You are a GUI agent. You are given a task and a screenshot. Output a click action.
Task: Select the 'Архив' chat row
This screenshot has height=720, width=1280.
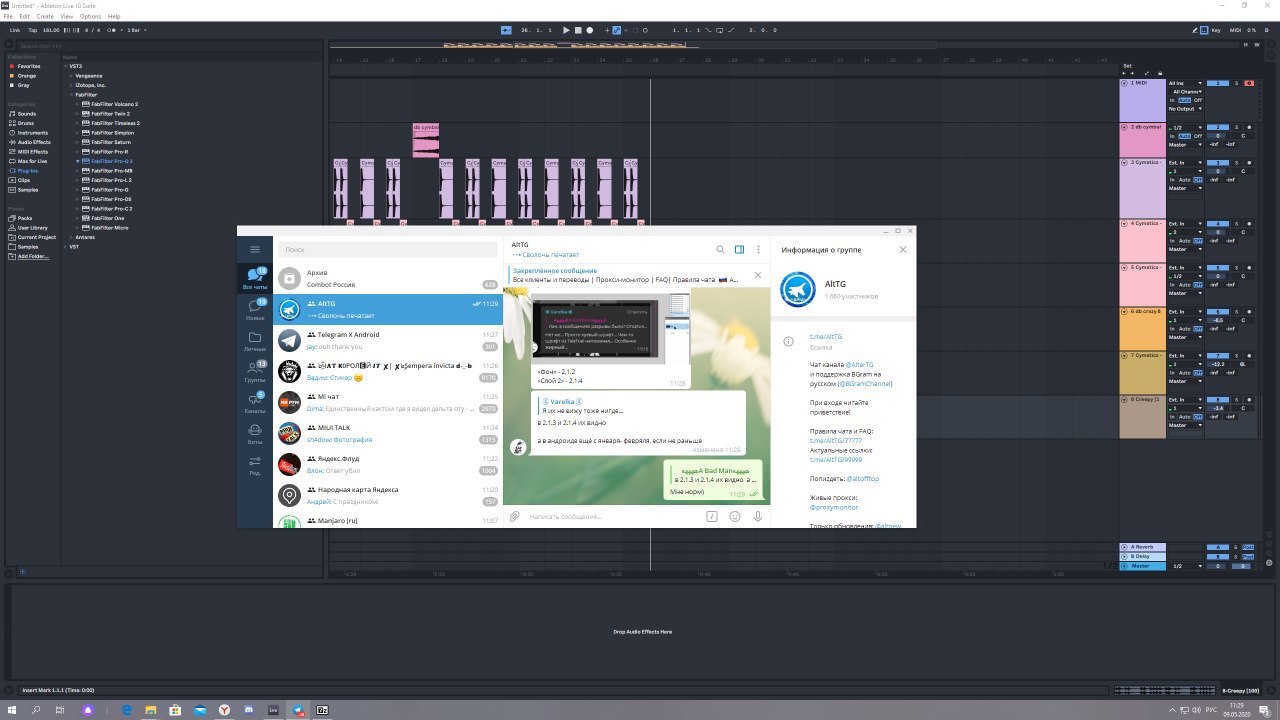pos(388,278)
